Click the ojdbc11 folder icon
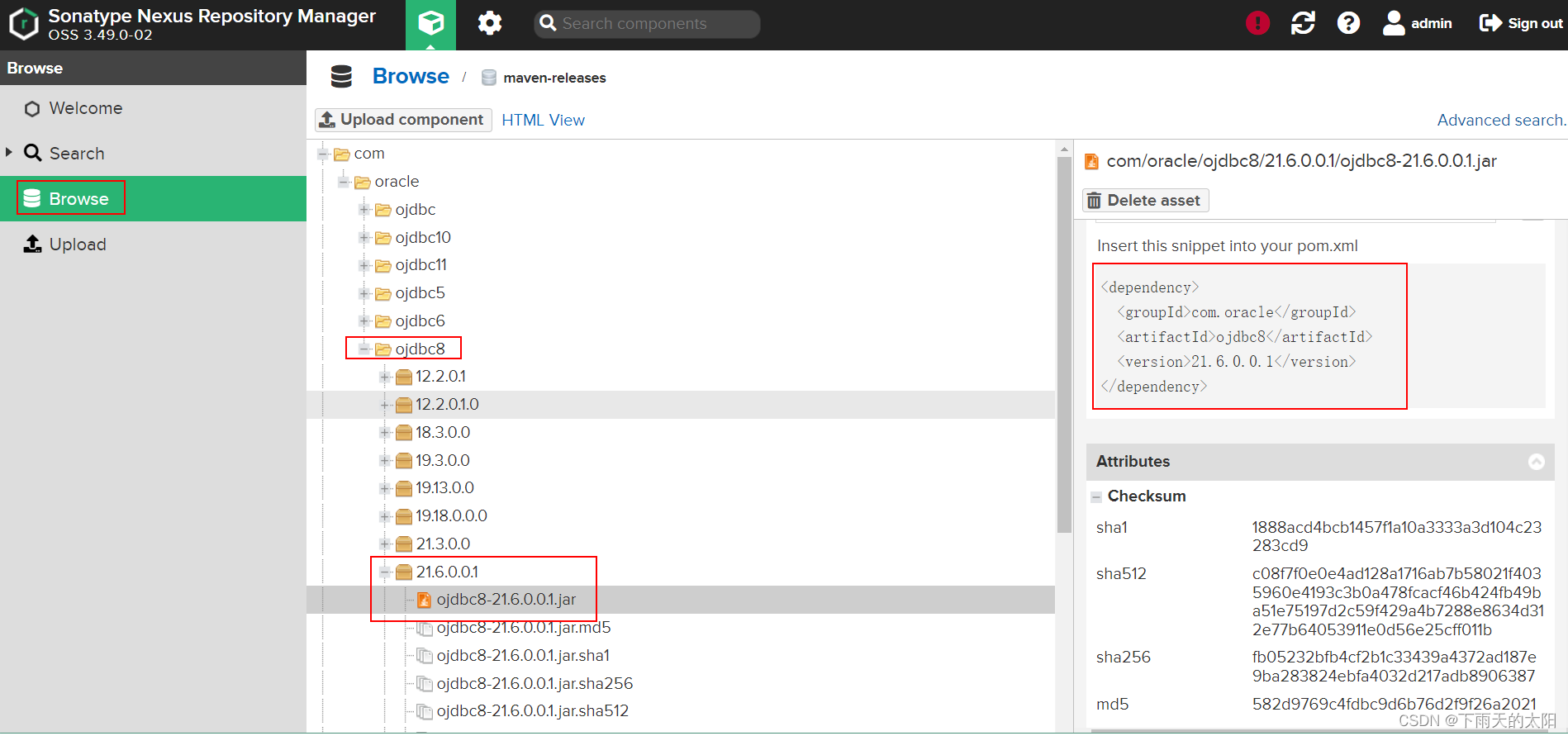The width and height of the screenshot is (1568, 736). click(x=383, y=265)
